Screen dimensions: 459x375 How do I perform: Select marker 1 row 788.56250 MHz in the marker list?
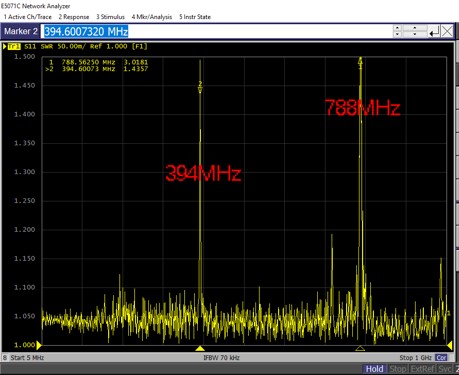point(98,62)
